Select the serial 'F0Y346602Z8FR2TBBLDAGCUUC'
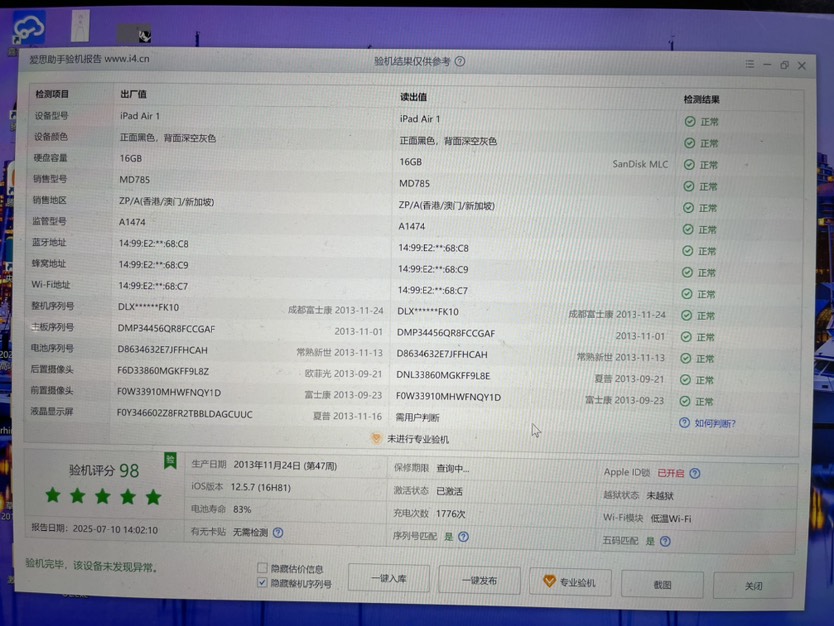The image size is (834, 626). pyautogui.click(x=185, y=414)
